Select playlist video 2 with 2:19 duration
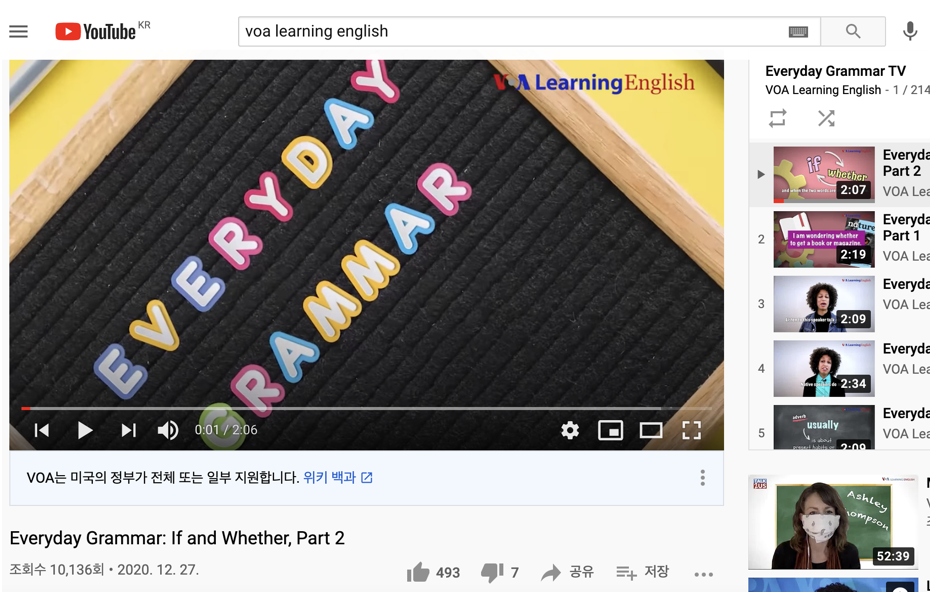Image resolution: width=934 pixels, height=600 pixels. (824, 239)
